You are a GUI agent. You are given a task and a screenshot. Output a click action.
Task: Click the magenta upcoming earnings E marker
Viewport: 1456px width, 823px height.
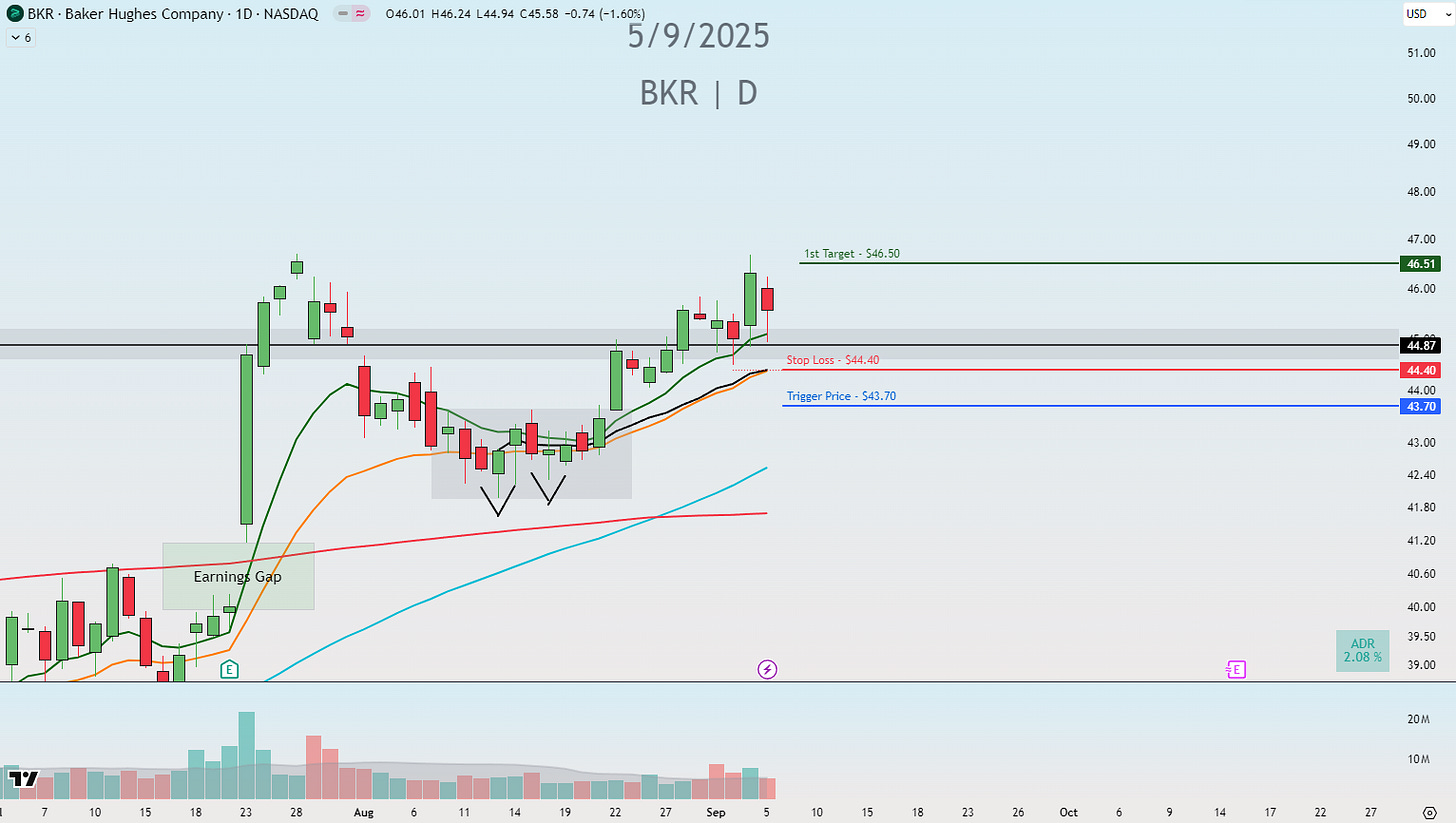pyautogui.click(x=1237, y=669)
